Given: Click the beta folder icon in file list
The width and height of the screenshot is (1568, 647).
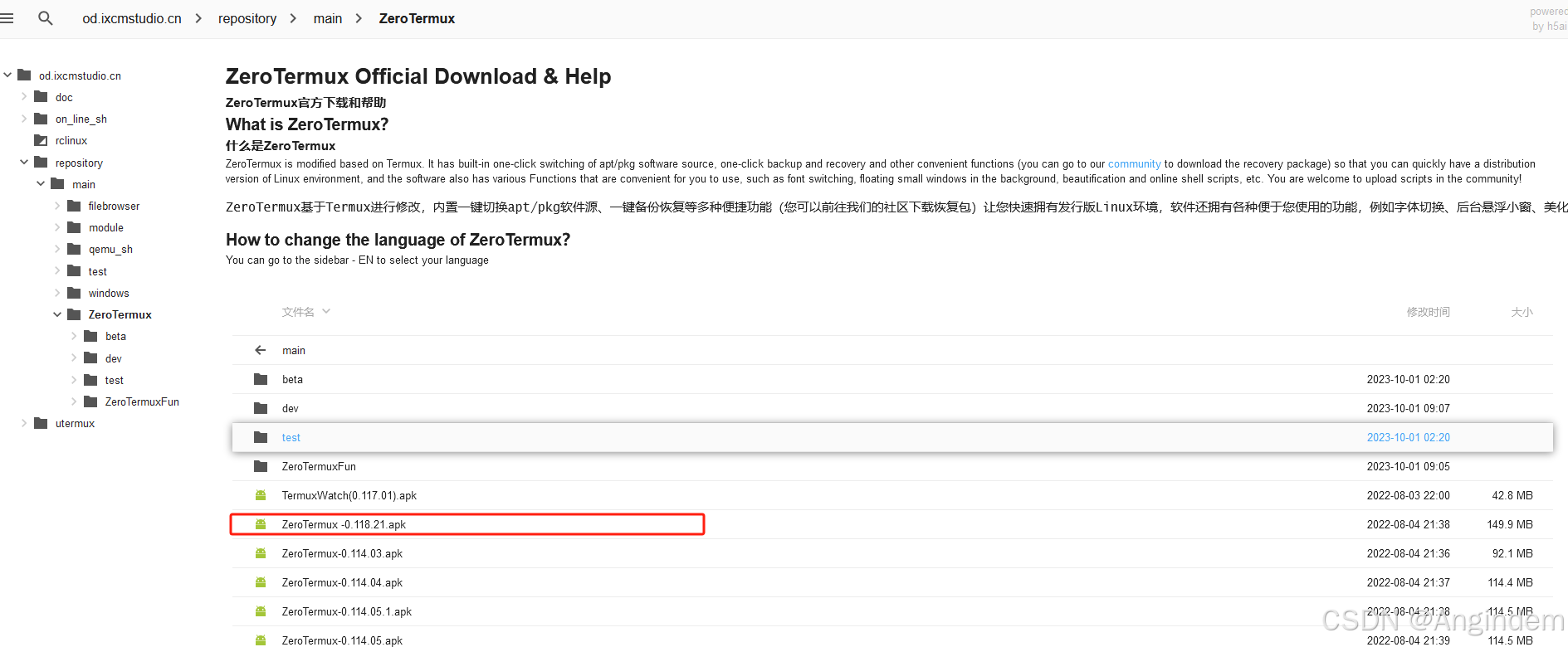Looking at the screenshot, I should coord(261,379).
